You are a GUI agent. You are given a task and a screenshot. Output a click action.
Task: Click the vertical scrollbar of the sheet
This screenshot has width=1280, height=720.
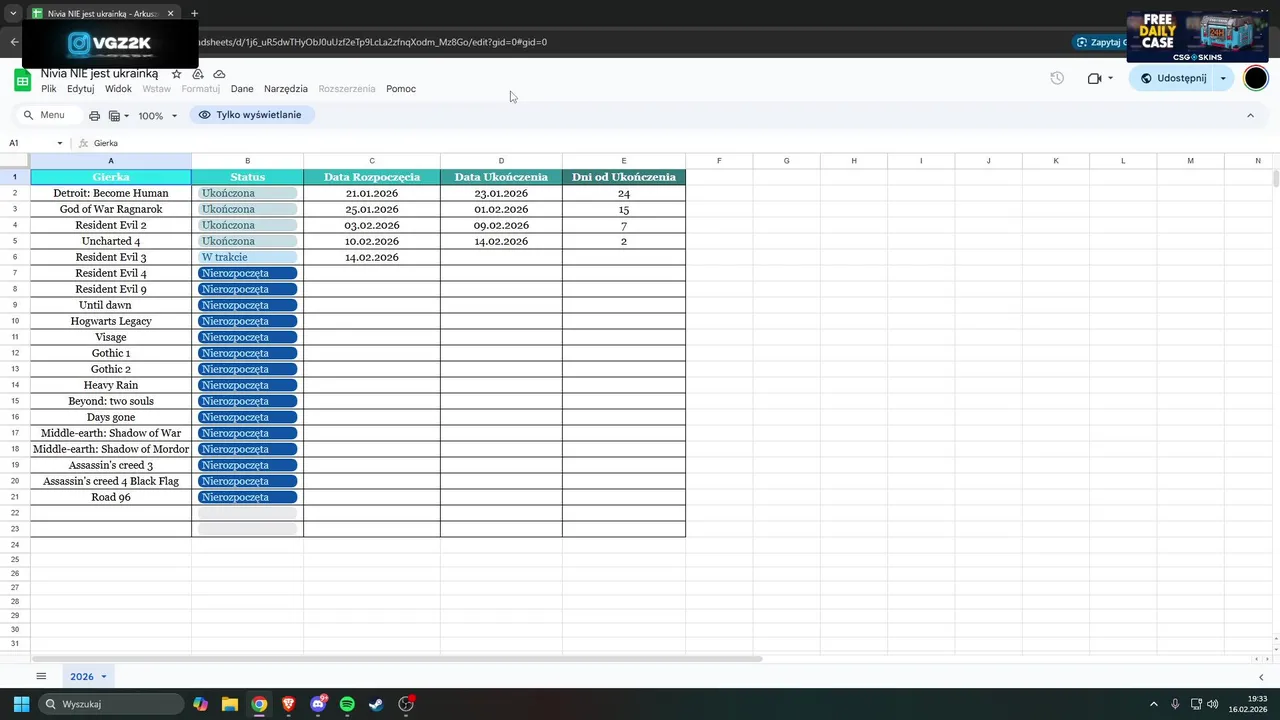1276,178
